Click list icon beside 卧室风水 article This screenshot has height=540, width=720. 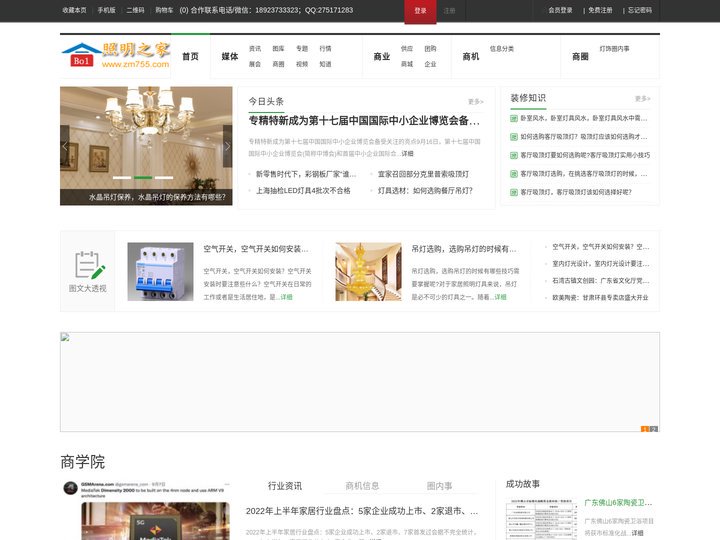coord(514,118)
